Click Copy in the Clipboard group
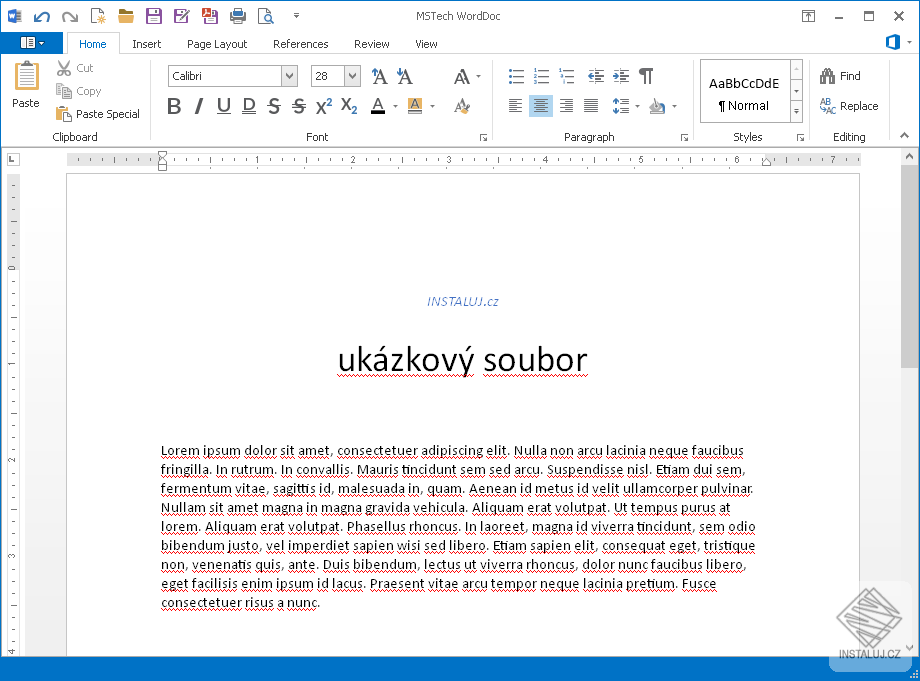The width and height of the screenshot is (920, 681). click(79, 91)
